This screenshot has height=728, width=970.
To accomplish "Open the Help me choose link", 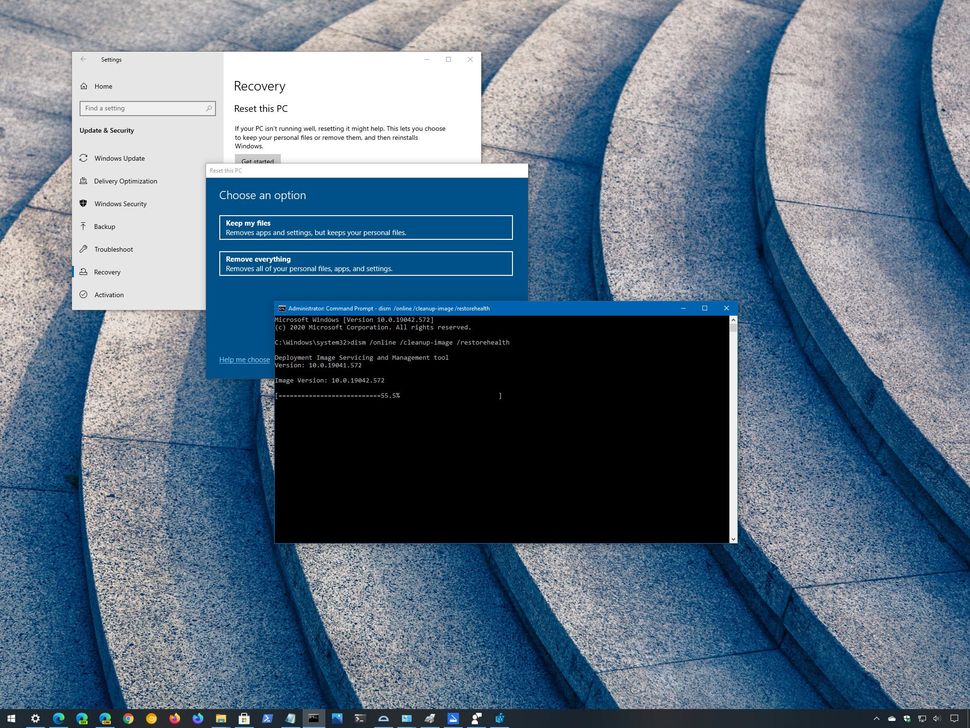I will pos(244,359).
